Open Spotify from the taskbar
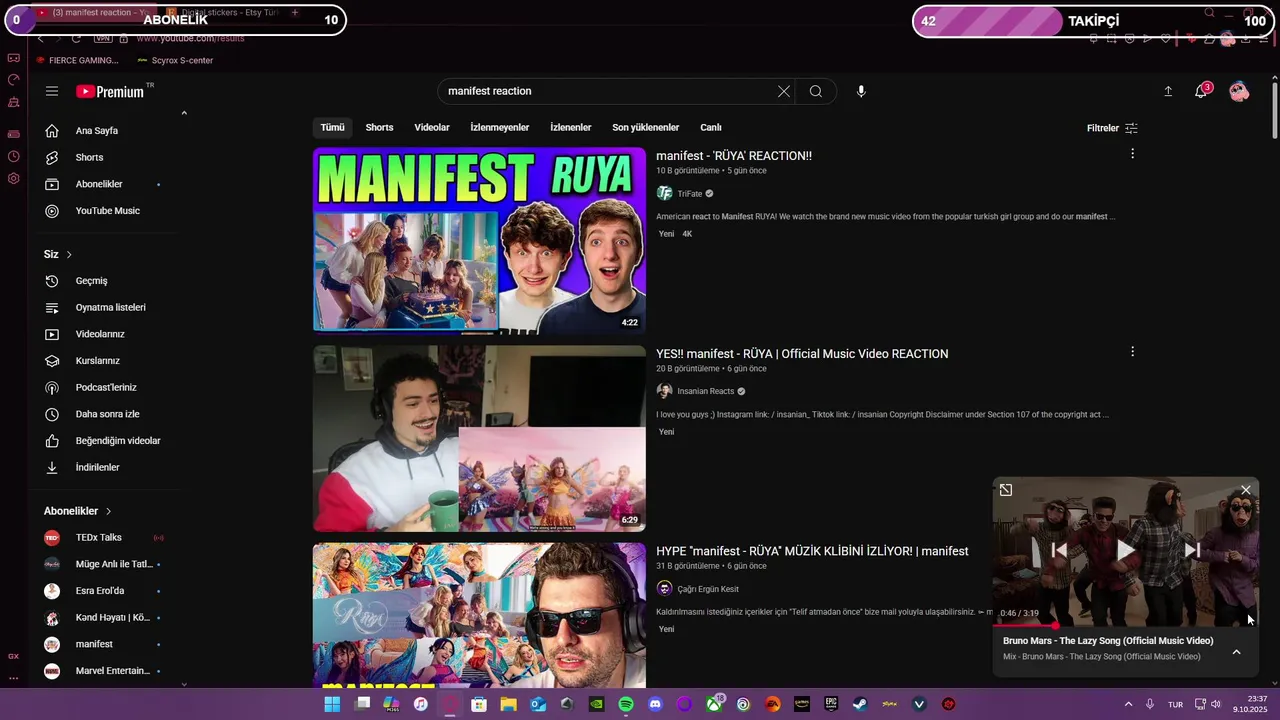The height and width of the screenshot is (720, 1280). (x=626, y=704)
